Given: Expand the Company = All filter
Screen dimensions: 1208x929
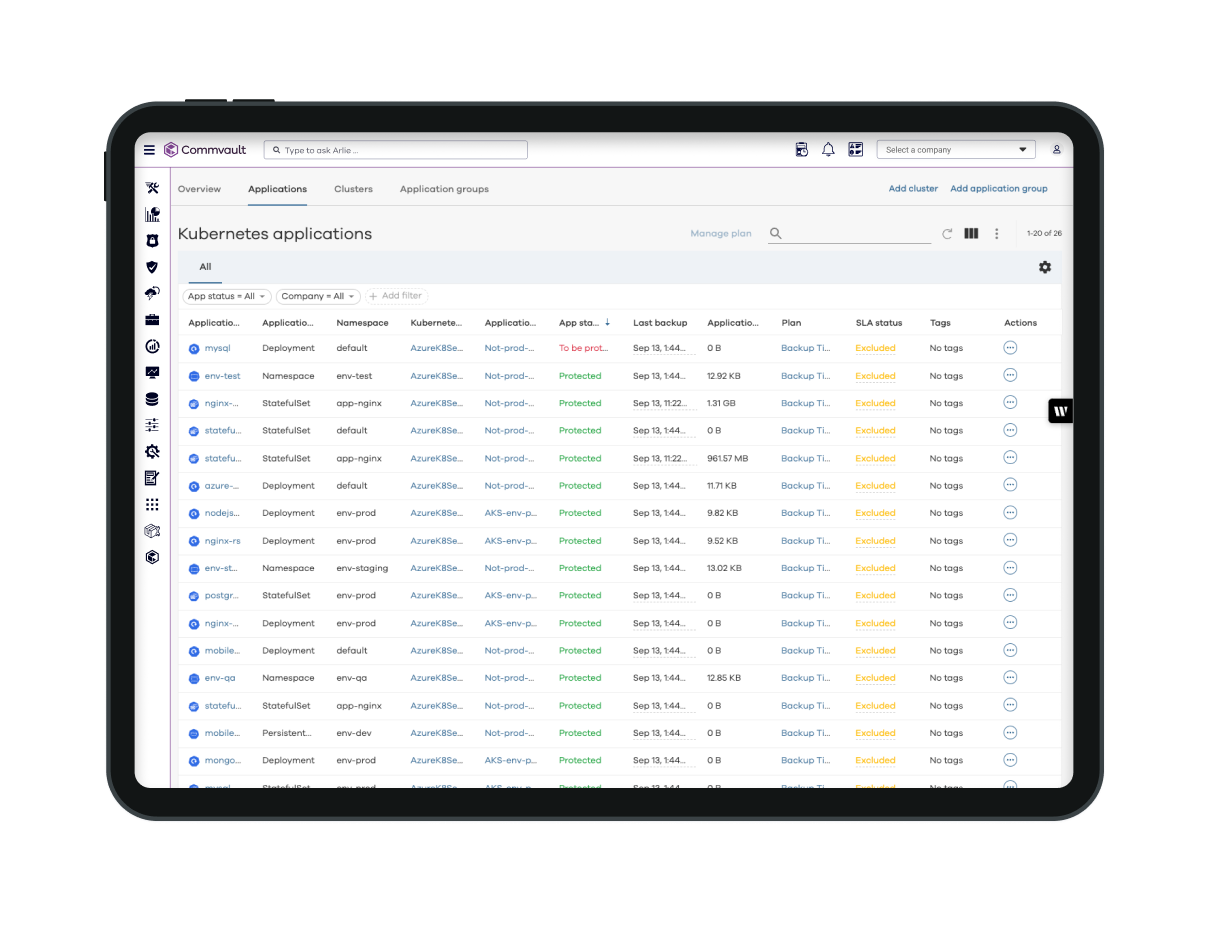Looking at the screenshot, I should coord(318,296).
